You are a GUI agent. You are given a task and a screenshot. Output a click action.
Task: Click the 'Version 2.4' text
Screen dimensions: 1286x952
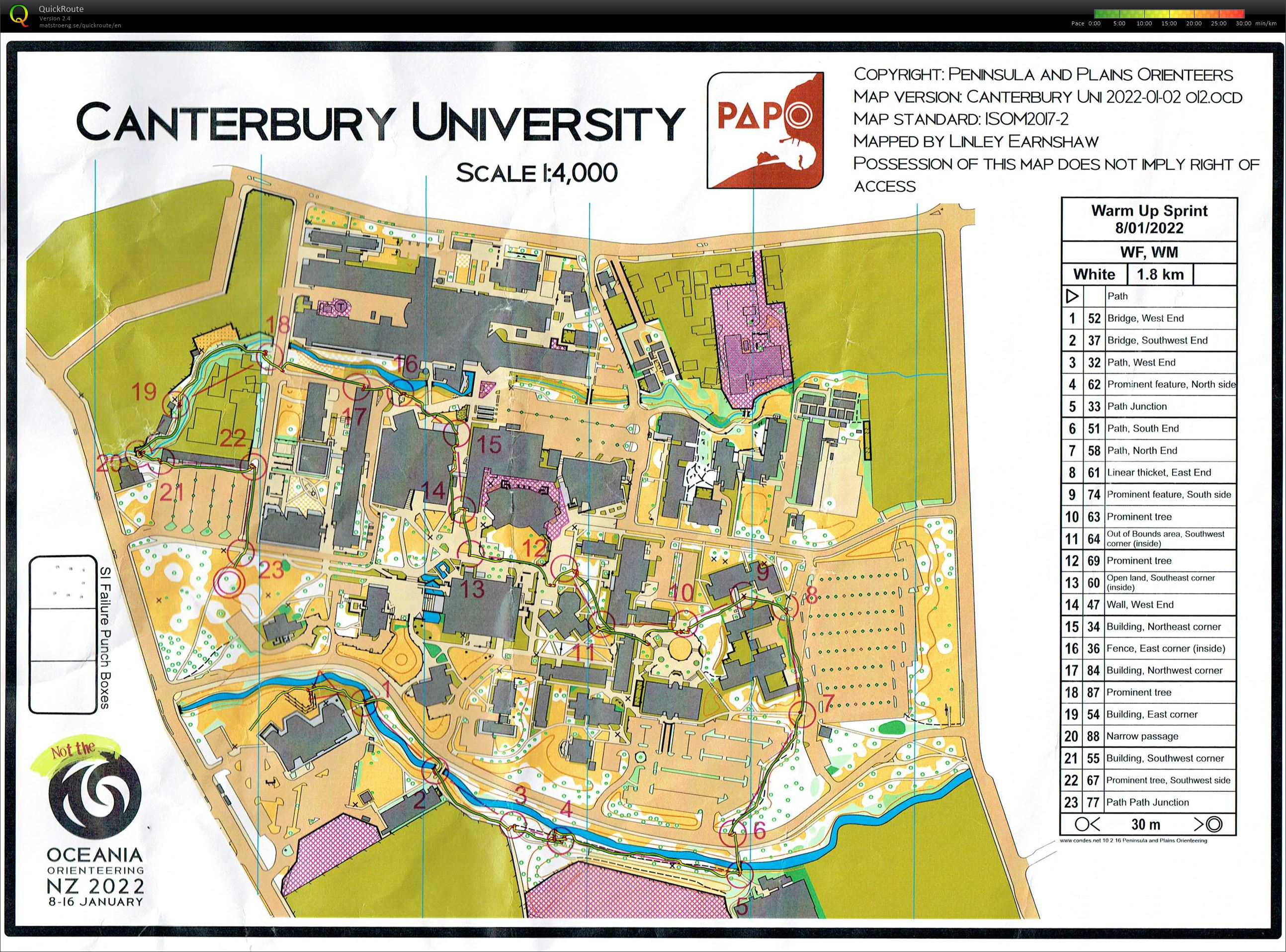click(x=54, y=18)
